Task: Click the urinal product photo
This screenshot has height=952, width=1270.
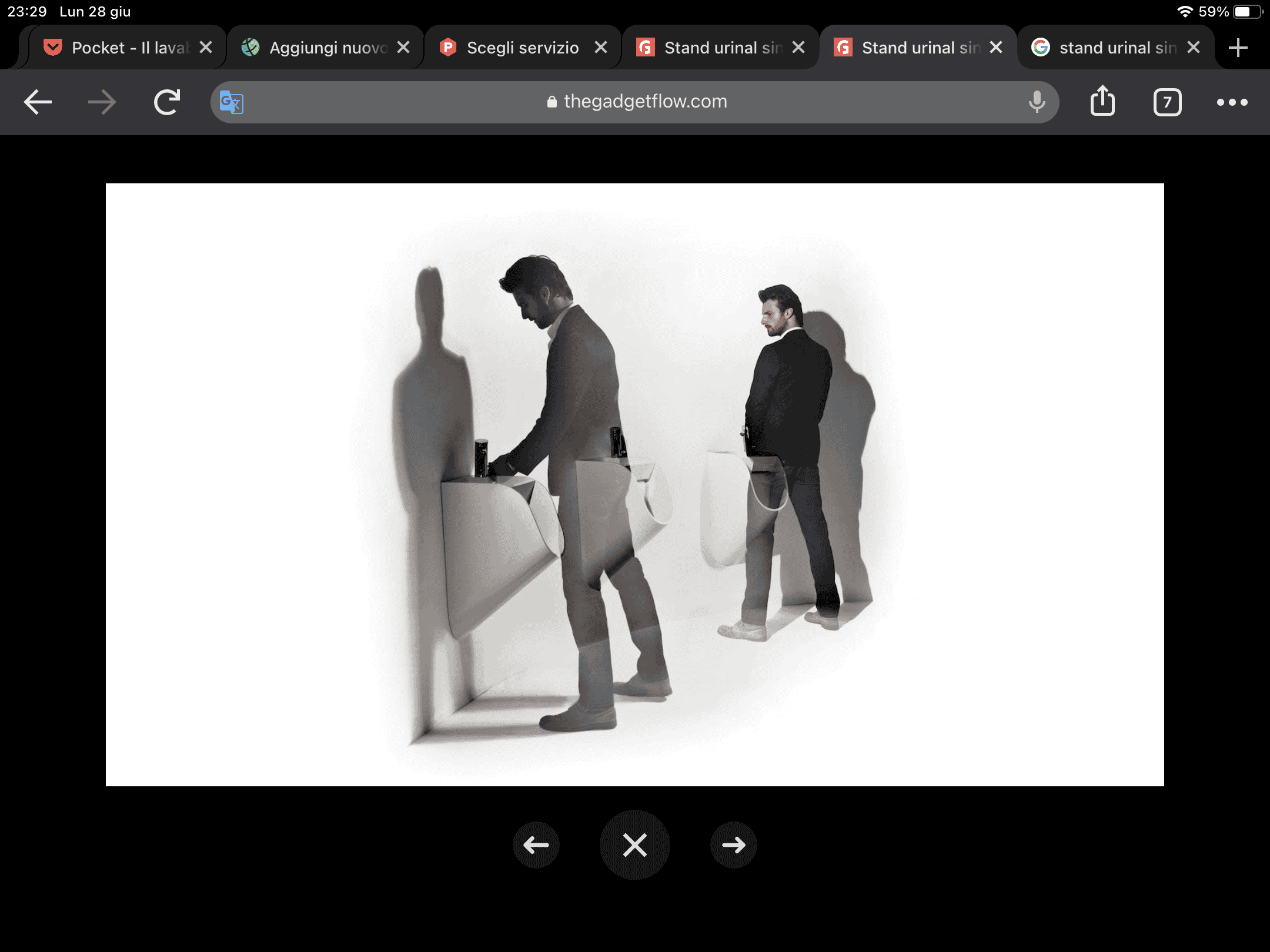Action: 635,485
